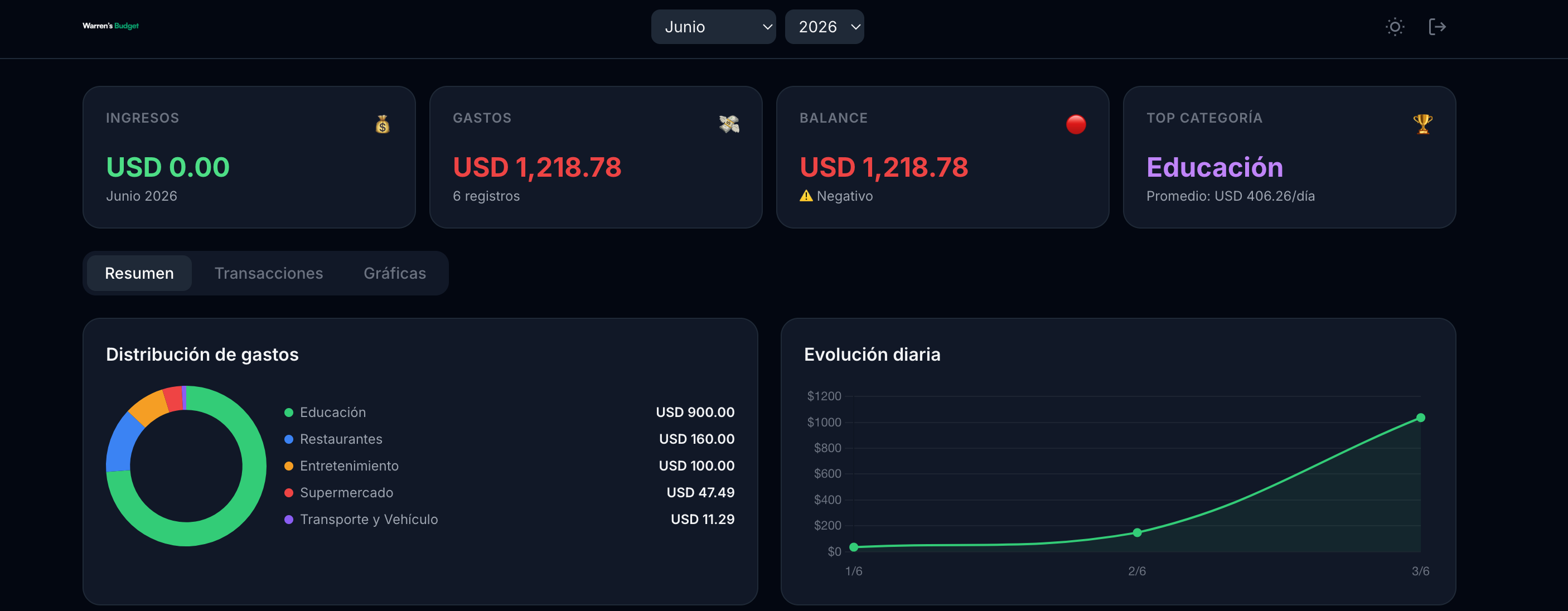This screenshot has height=611, width=1568.
Task: Select the Resumen tab
Action: point(139,273)
